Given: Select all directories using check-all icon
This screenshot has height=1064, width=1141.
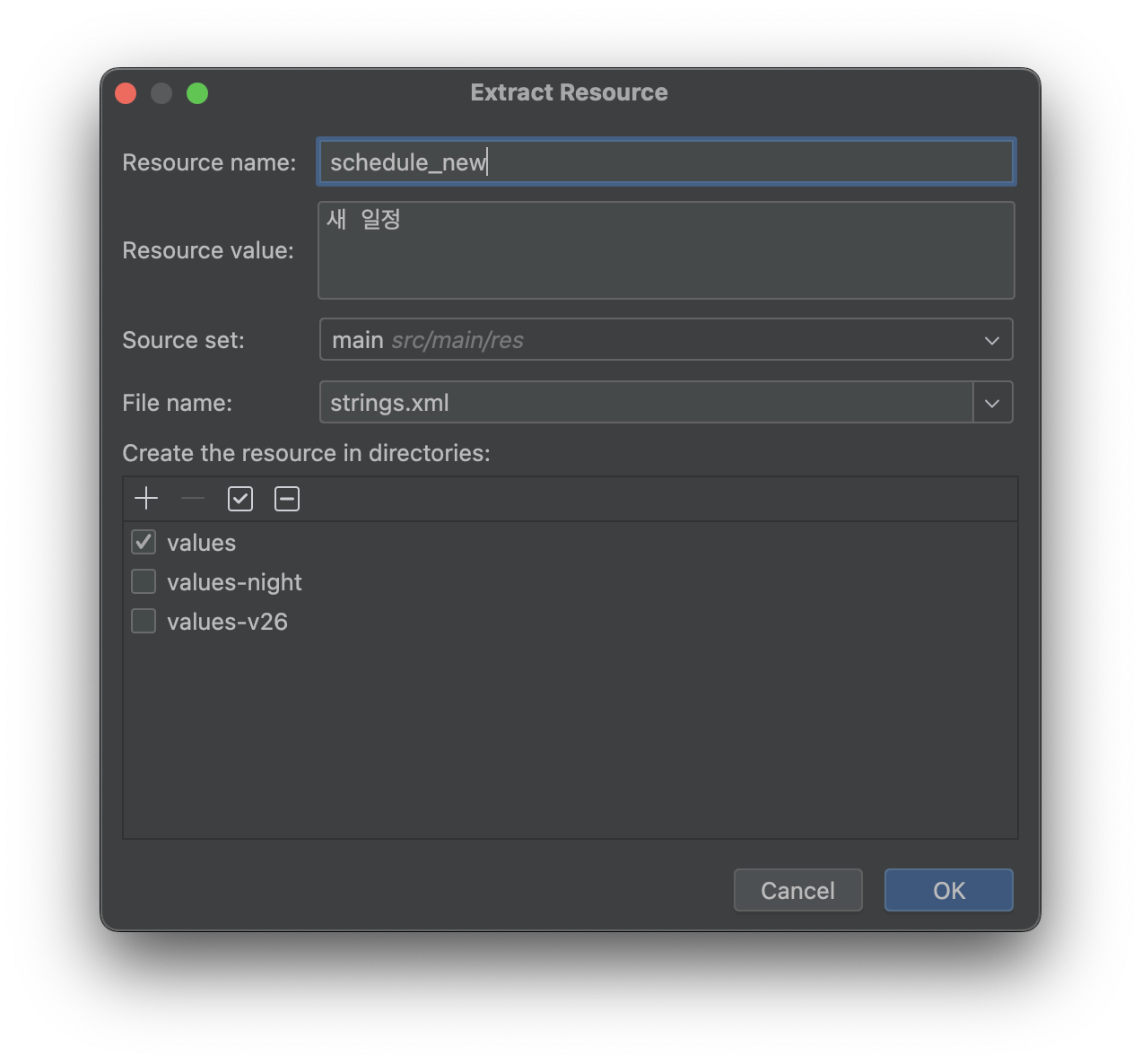Looking at the screenshot, I should pos(240,499).
